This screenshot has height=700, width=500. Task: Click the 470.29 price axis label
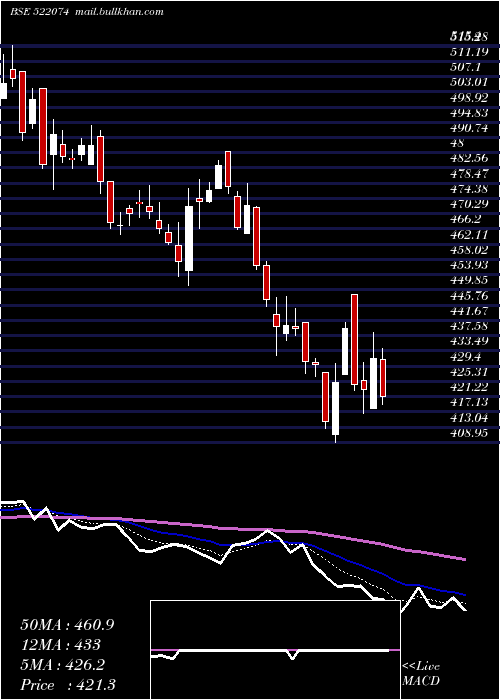click(x=468, y=204)
